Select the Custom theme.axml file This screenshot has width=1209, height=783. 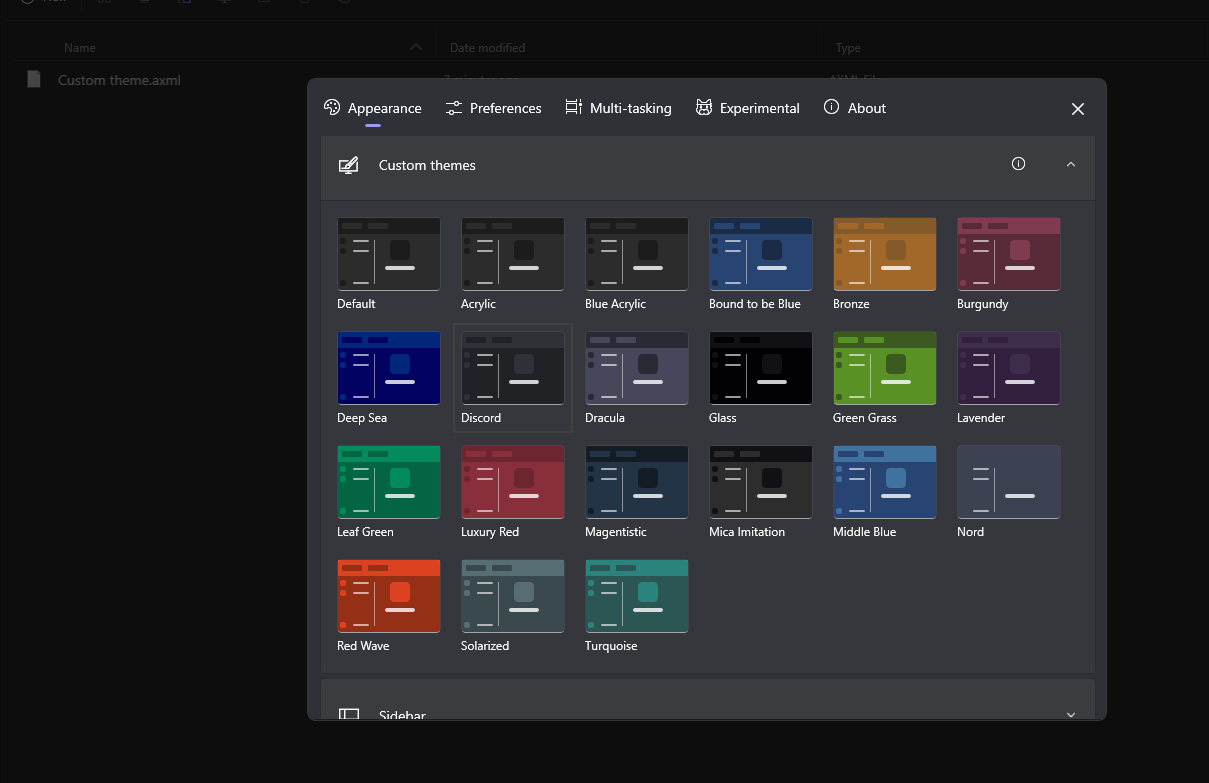tap(119, 80)
